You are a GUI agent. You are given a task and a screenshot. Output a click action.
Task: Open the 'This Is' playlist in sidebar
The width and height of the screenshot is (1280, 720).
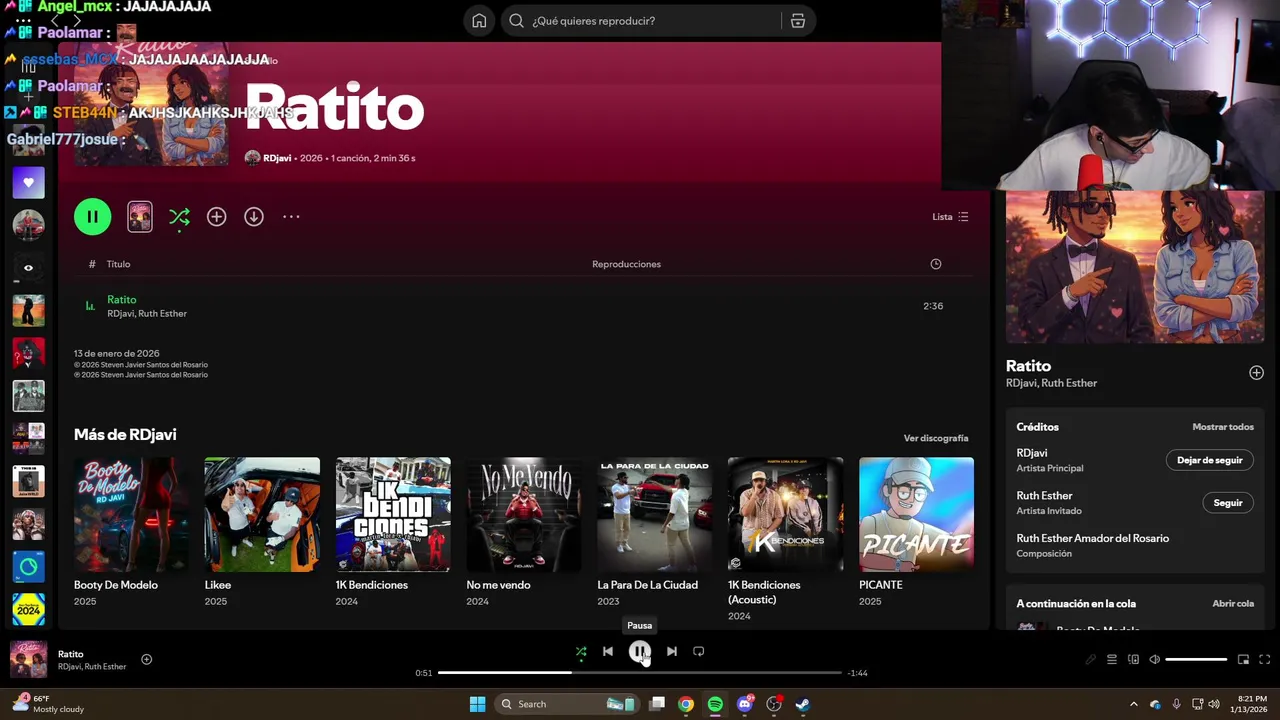pos(28,481)
